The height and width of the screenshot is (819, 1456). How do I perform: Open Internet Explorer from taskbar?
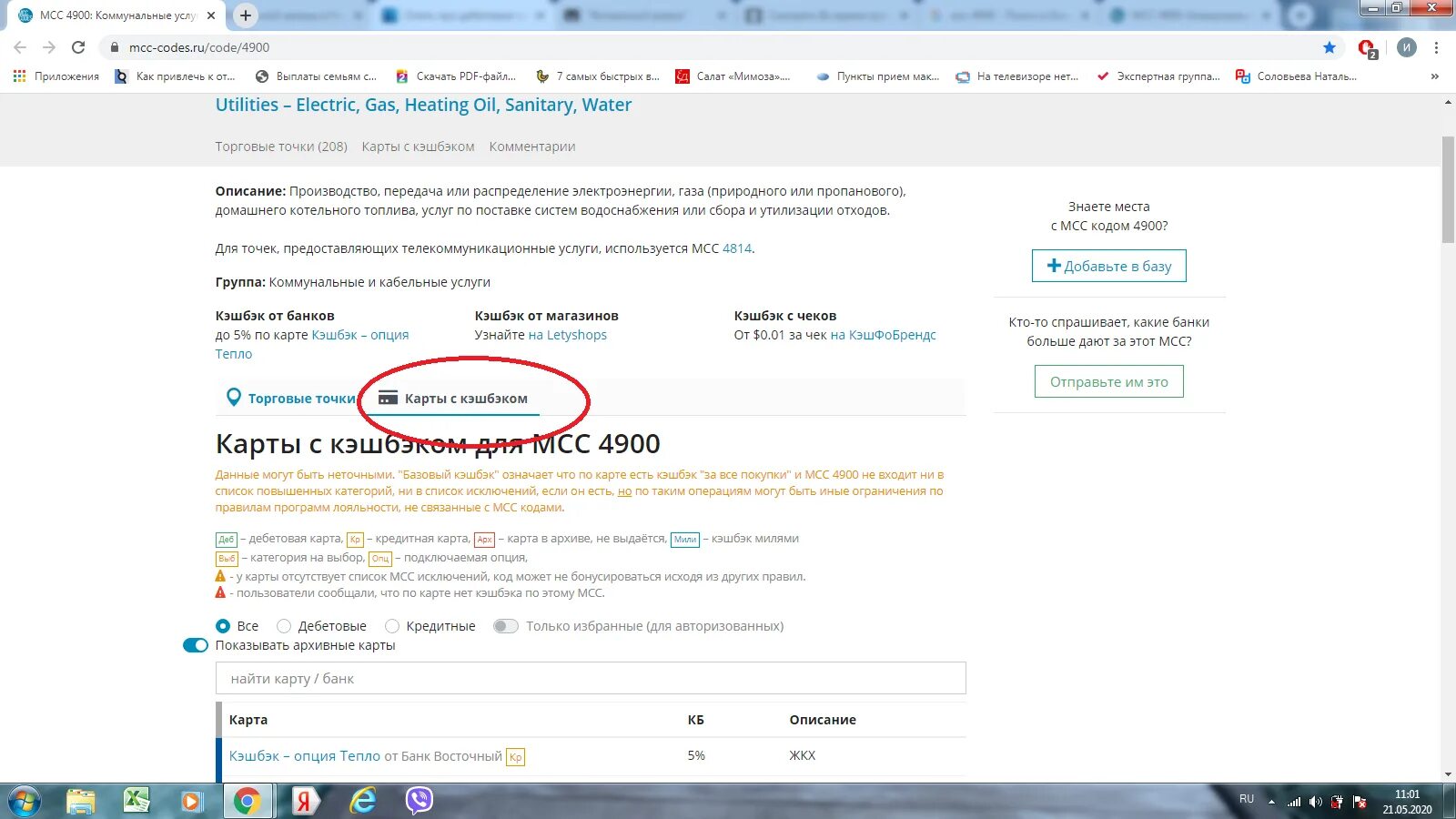coord(363,801)
